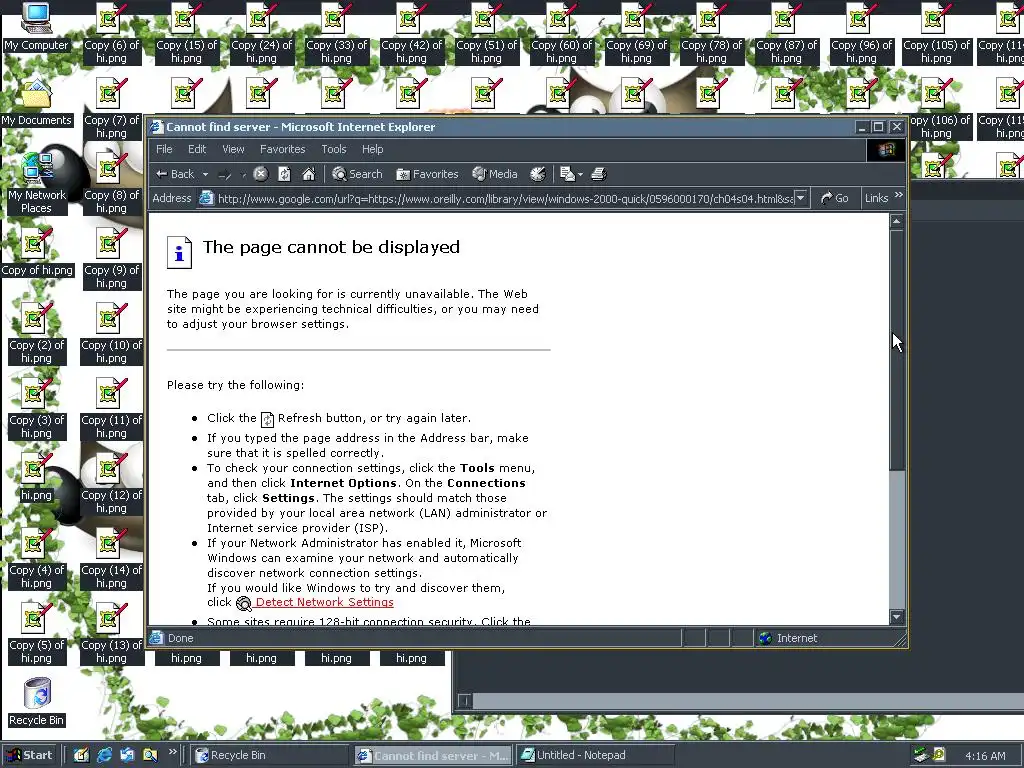The width and height of the screenshot is (1024, 768).
Task: Select the Copy (2) of hi.png file
Action: (36, 333)
